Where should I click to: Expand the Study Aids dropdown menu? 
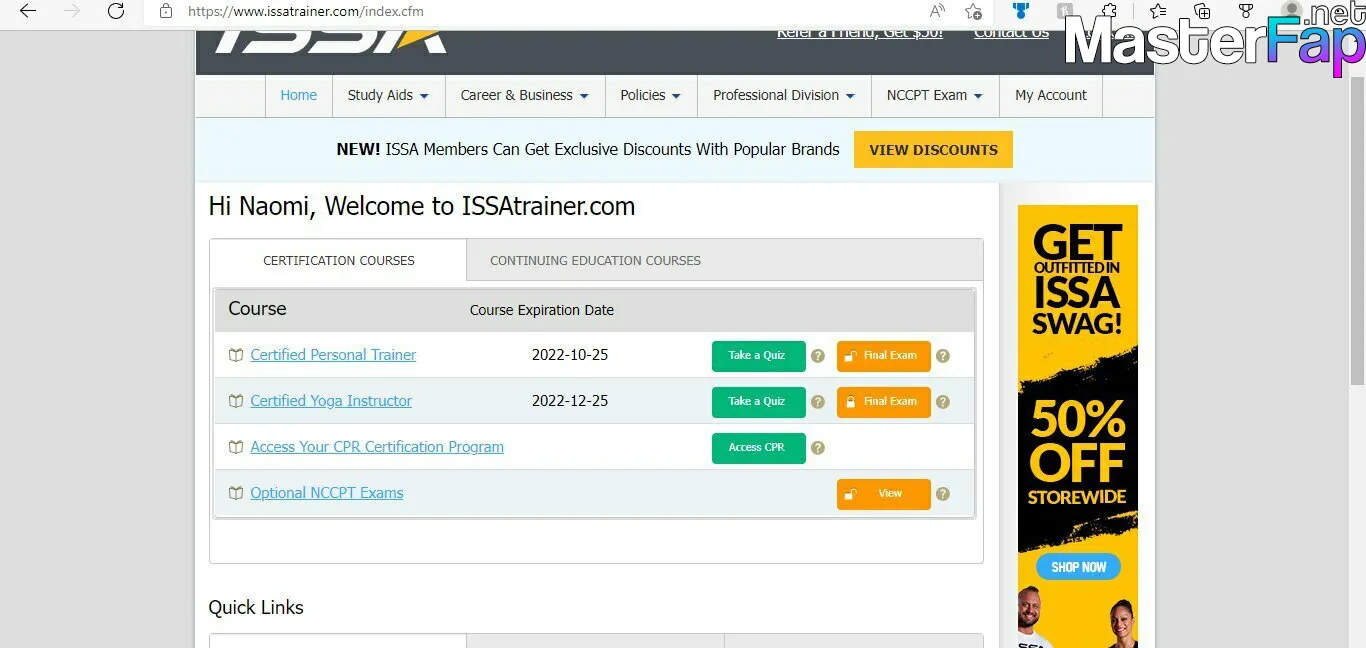pos(388,96)
